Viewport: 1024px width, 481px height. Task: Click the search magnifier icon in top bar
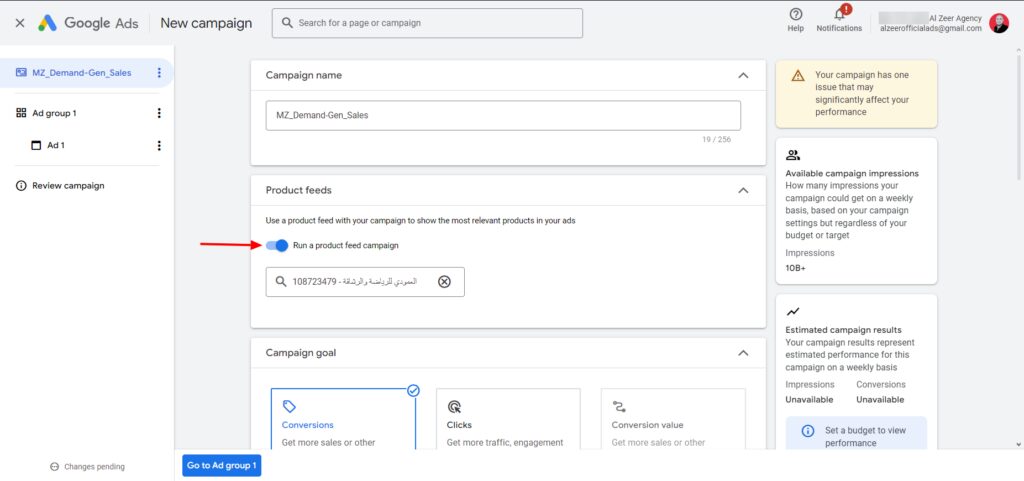[287, 23]
